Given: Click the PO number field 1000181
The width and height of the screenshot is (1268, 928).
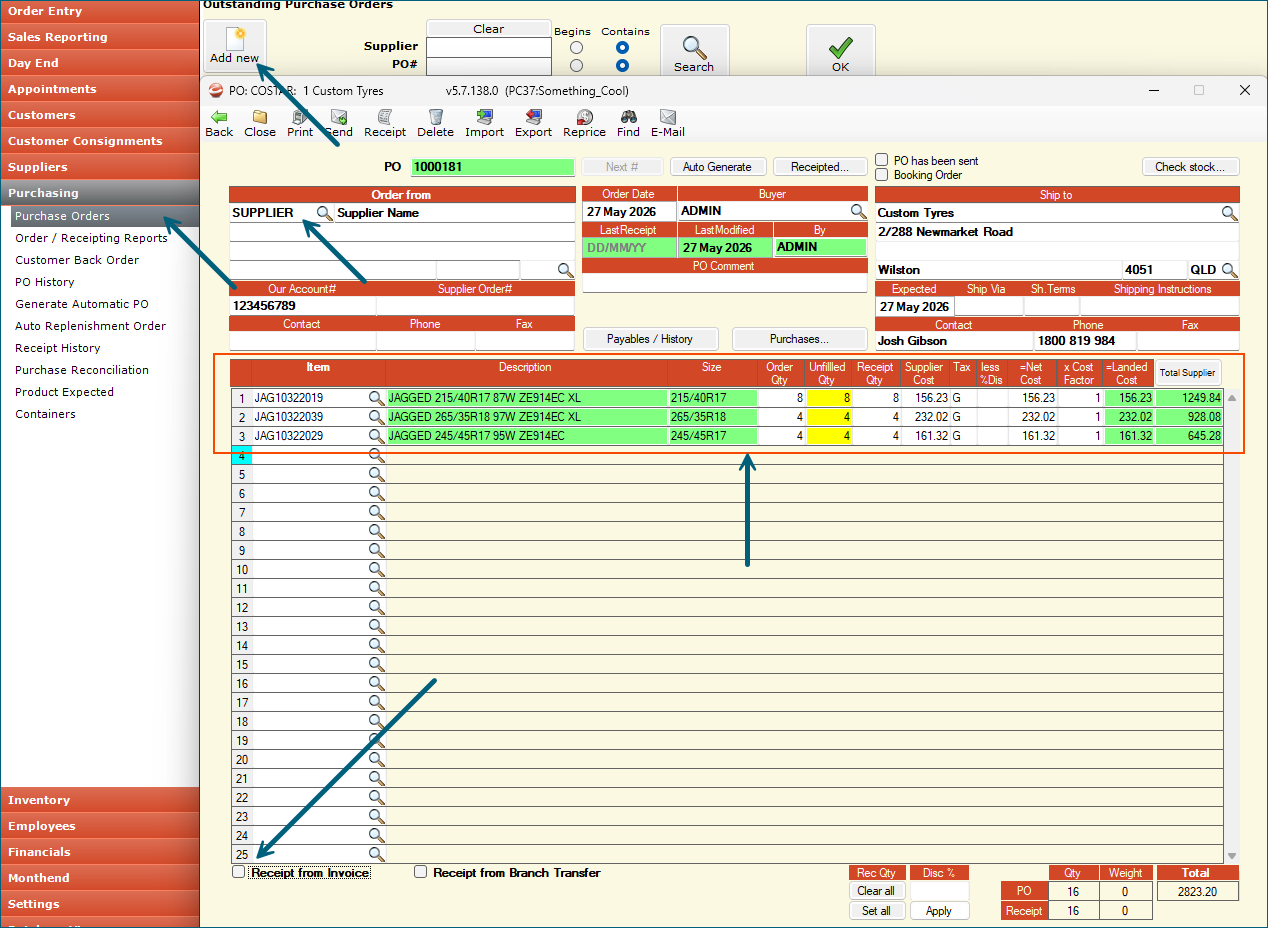Looking at the screenshot, I should 493,167.
